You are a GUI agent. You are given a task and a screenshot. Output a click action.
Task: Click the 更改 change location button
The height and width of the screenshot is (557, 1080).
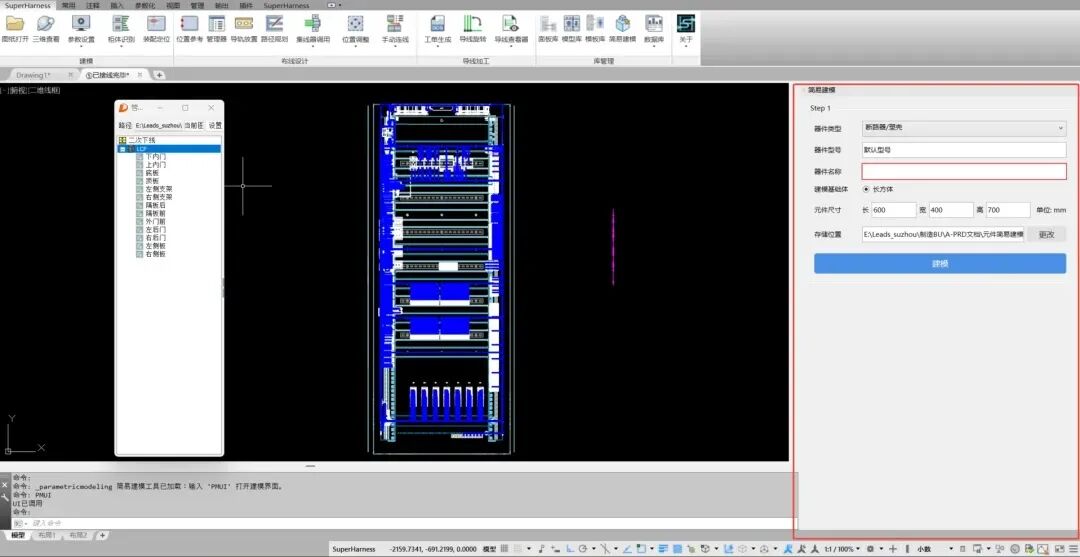1046,234
